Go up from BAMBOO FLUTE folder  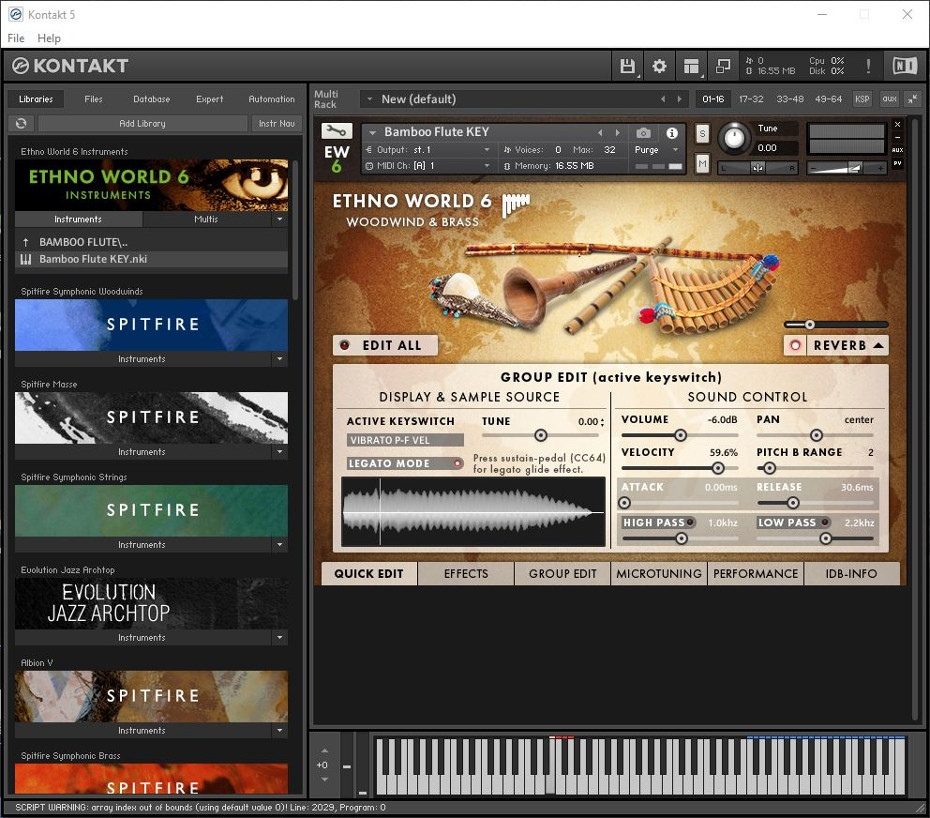click(x=26, y=242)
